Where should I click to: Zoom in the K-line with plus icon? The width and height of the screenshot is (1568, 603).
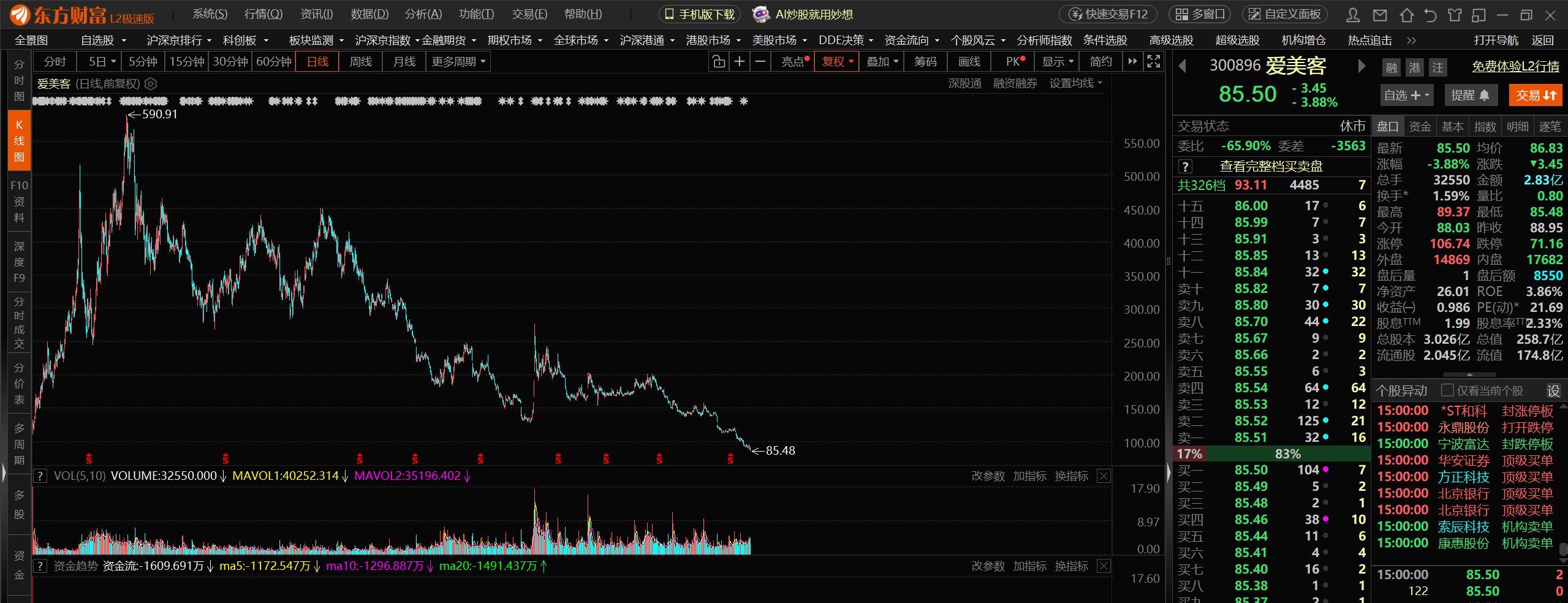740,62
